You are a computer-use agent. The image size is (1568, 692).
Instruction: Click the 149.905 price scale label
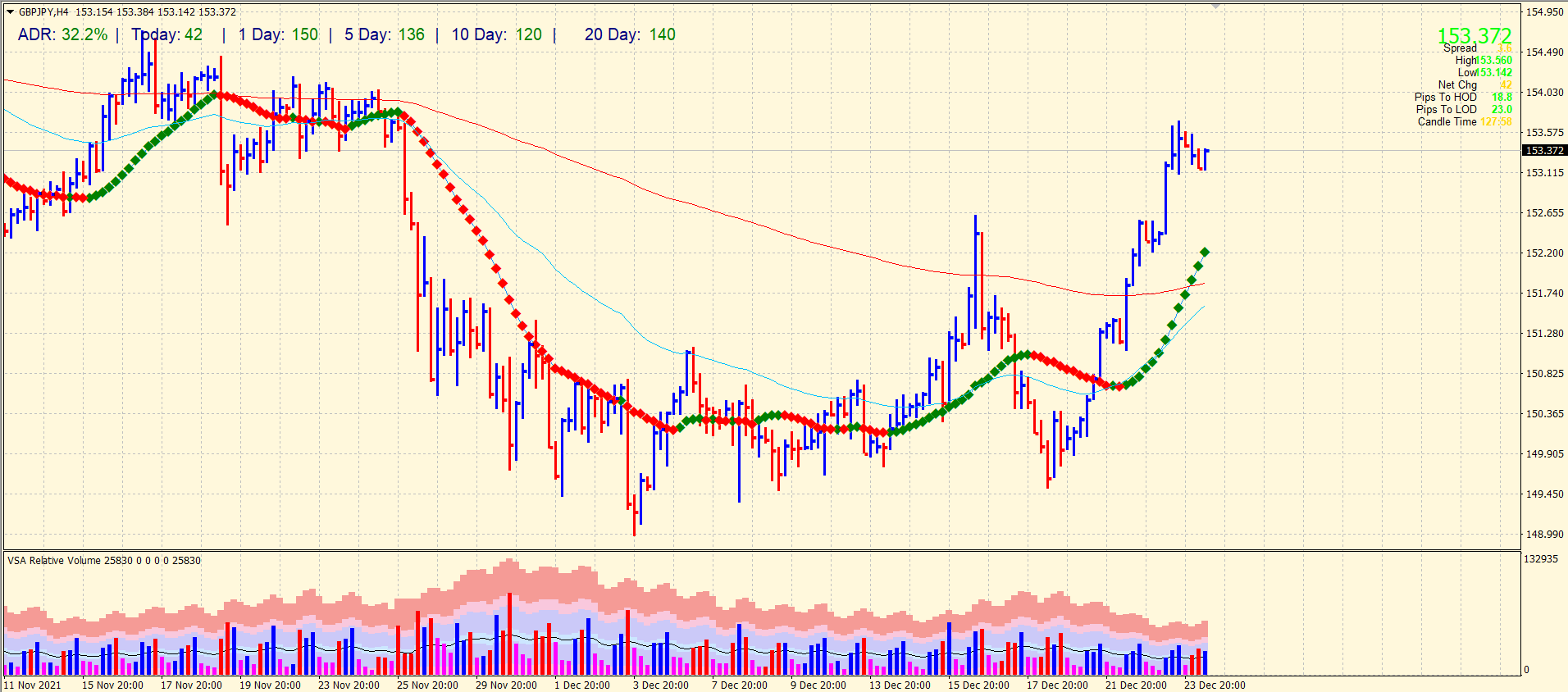tap(1544, 454)
